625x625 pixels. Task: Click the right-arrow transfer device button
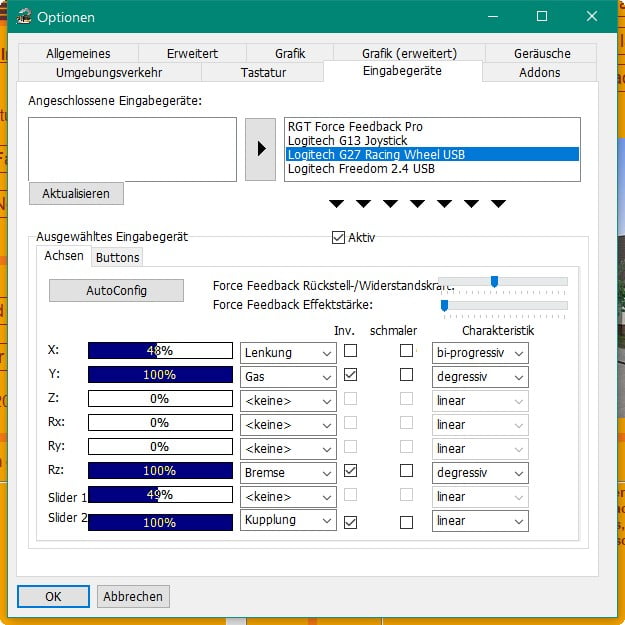(x=260, y=149)
